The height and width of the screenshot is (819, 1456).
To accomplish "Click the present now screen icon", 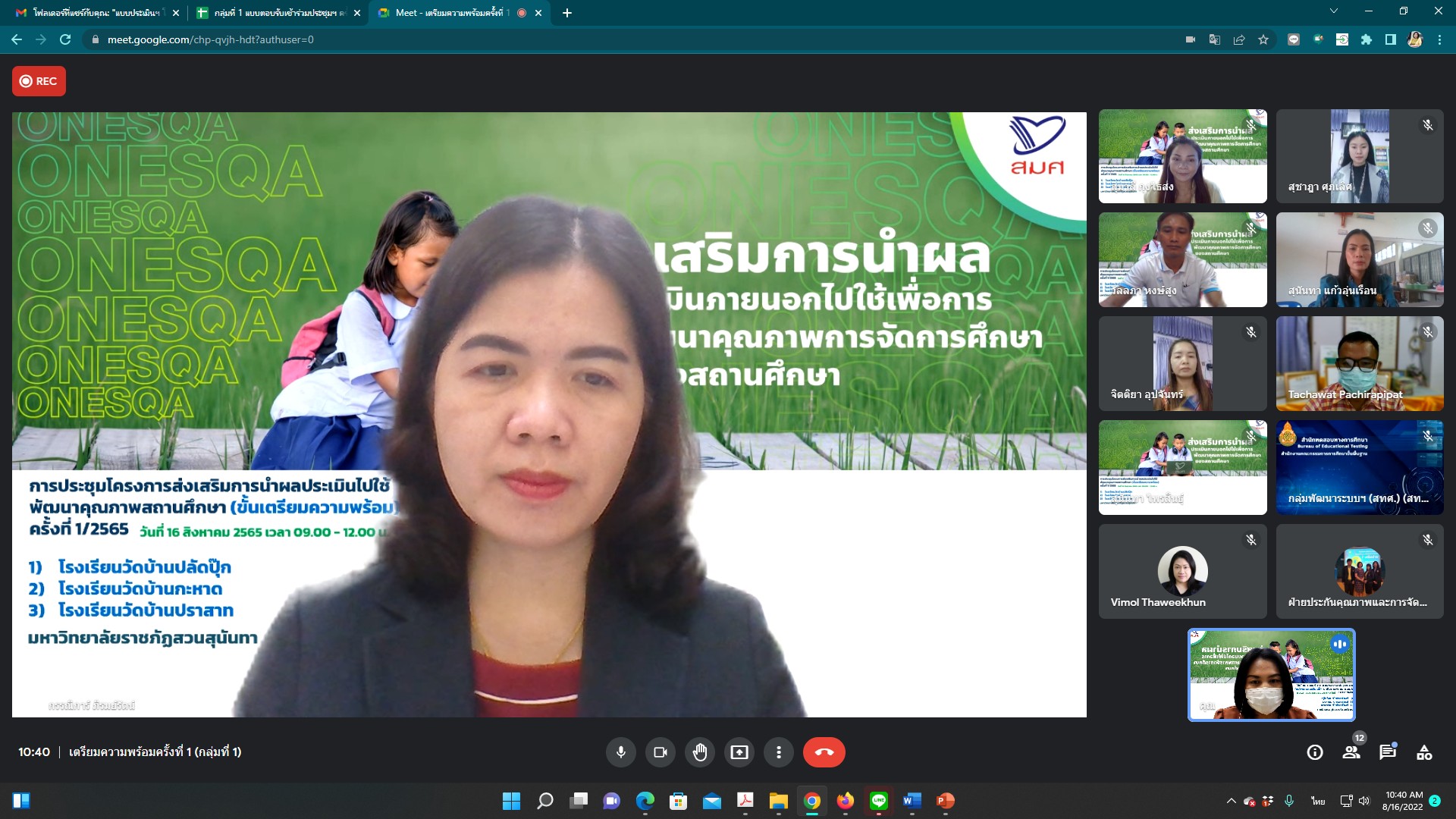I will [739, 752].
